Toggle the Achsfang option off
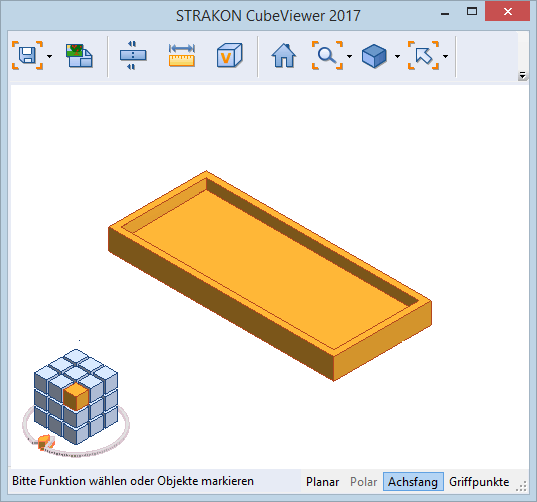Viewport: 537px width, 502px height. [x=413, y=482]
